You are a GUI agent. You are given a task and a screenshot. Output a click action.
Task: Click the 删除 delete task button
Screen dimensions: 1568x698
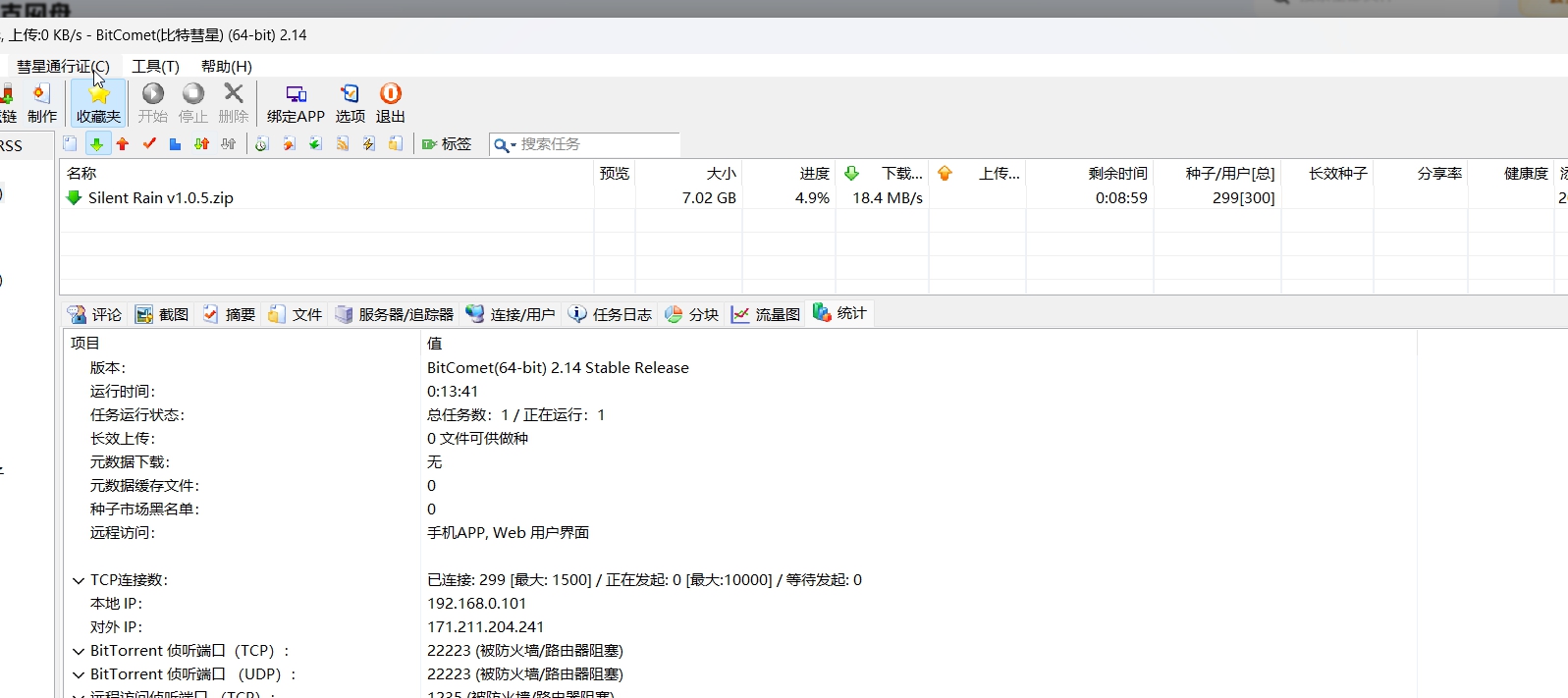click(233, 103)
